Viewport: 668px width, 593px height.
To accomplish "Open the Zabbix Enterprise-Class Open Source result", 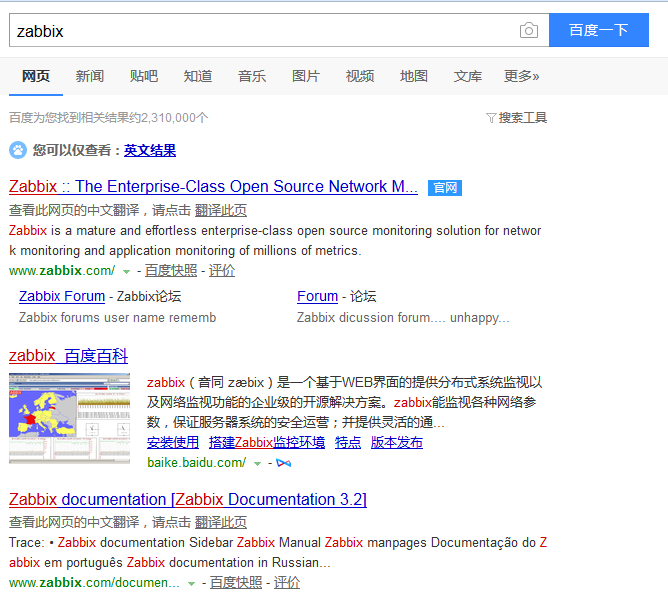I will 213,187.
